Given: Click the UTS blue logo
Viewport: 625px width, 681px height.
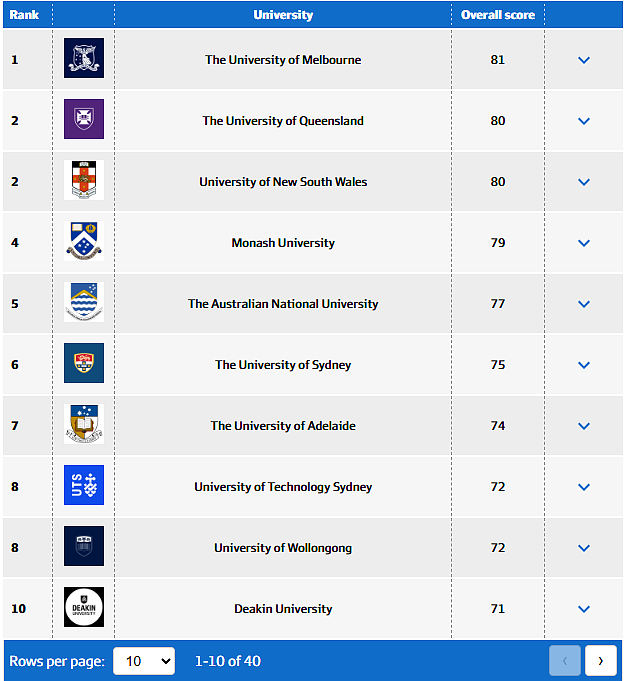Looking at the screenshot, I should click(x=84, y=485).
